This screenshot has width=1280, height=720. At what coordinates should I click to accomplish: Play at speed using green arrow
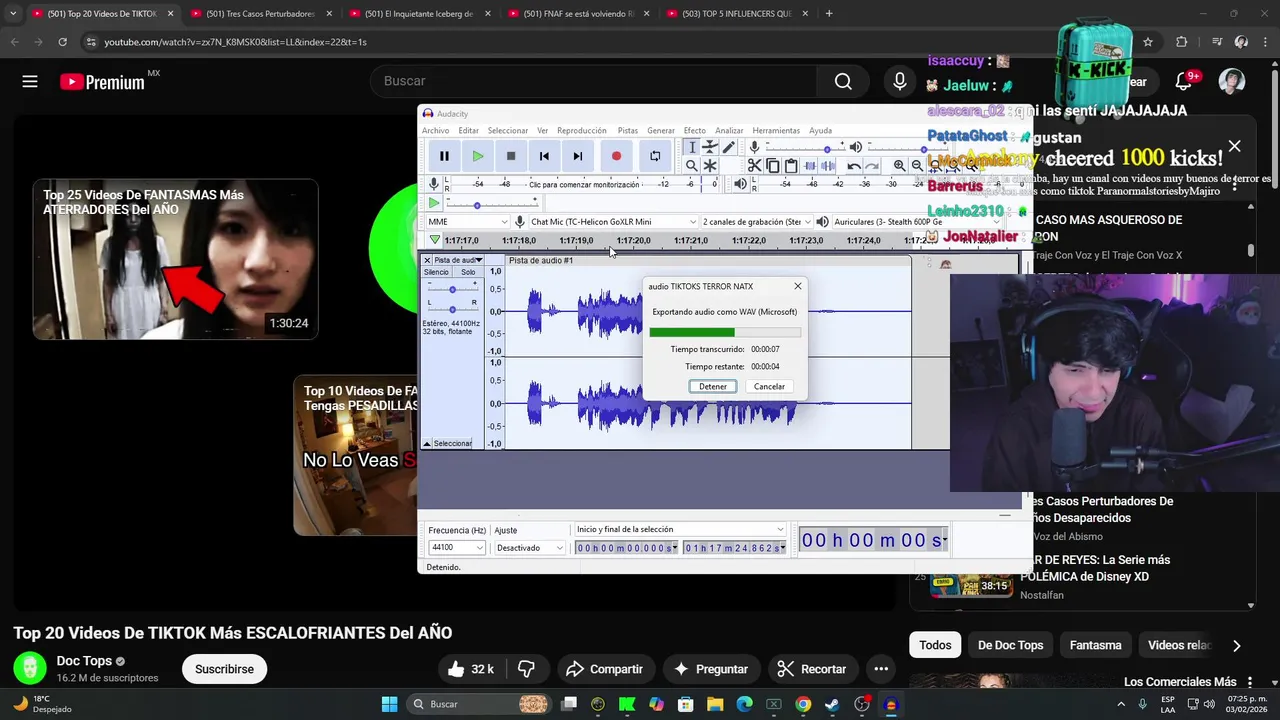click(434, 203)
